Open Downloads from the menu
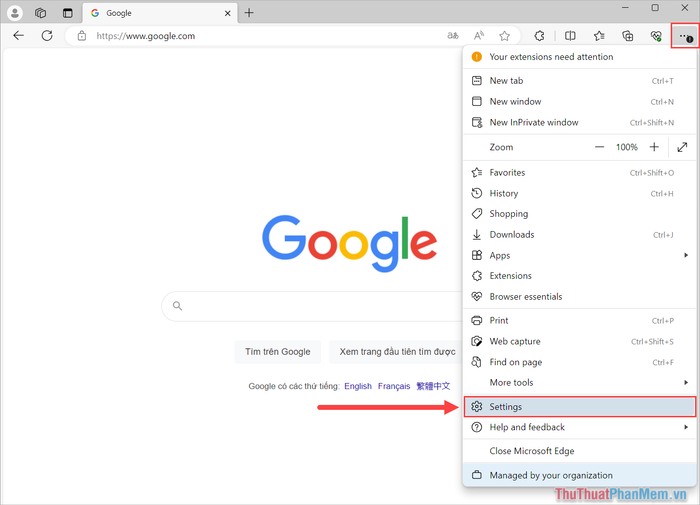This screenshot has height=505, width=700. [x=579, y=235]
